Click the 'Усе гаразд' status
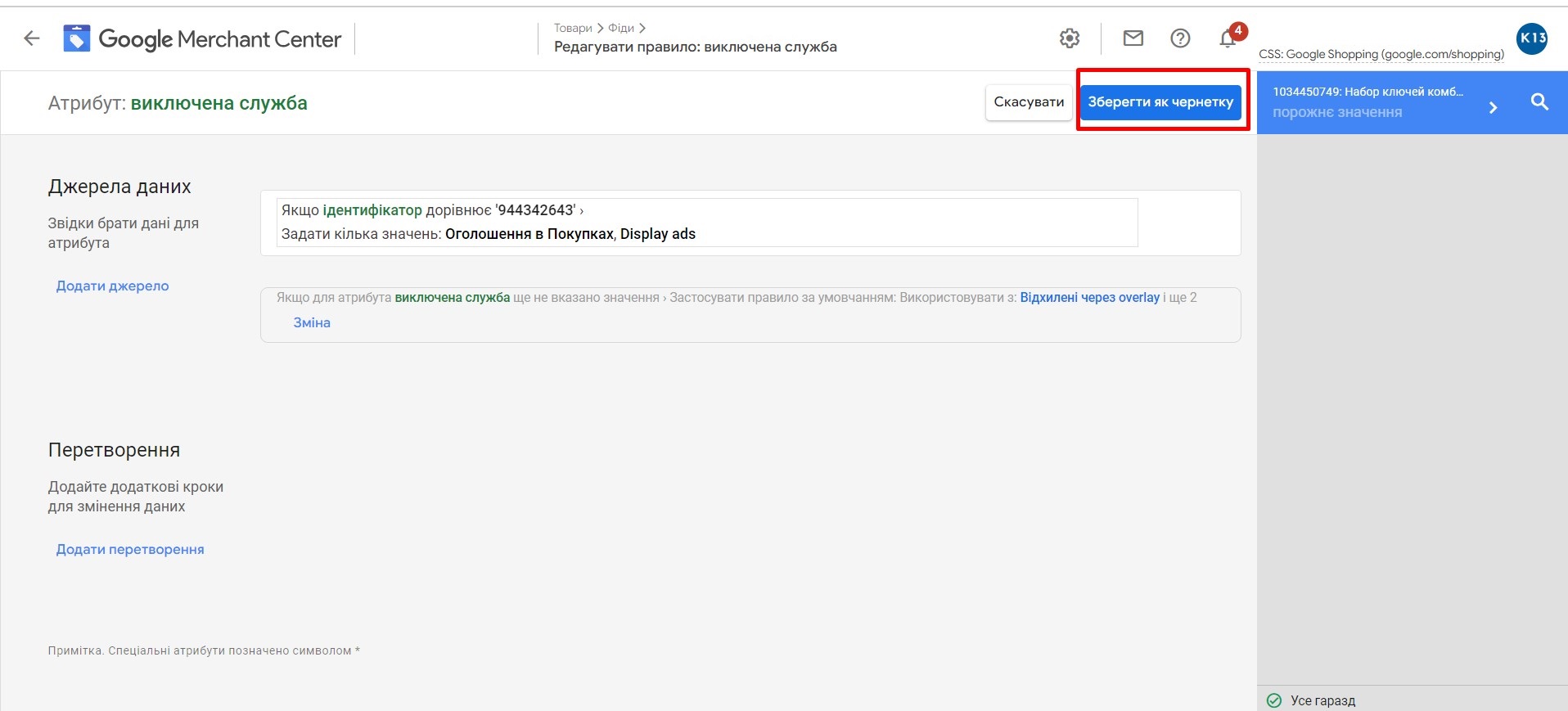Viewport: 1568px width, 711px height. 1322,700
